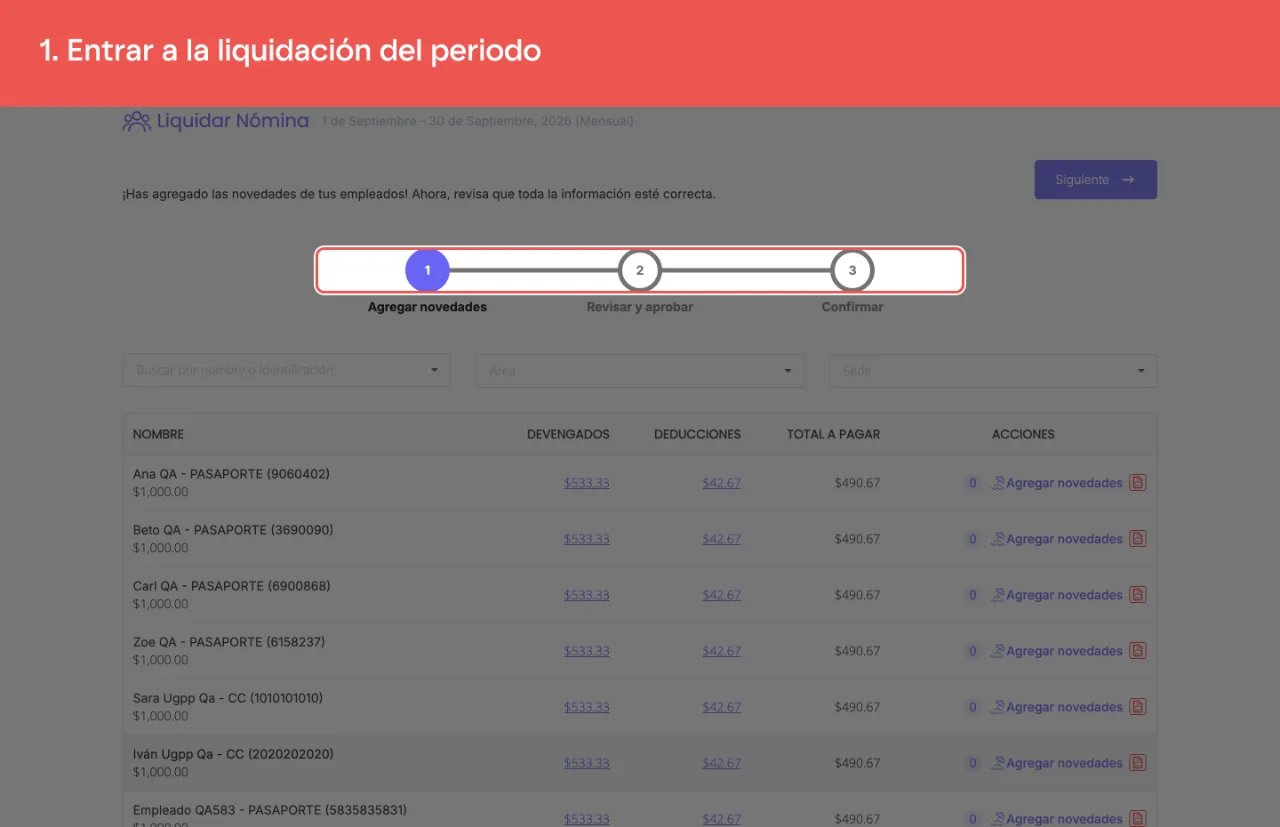Add novedades for Iván Ugpp Qa

(1056, 763)
